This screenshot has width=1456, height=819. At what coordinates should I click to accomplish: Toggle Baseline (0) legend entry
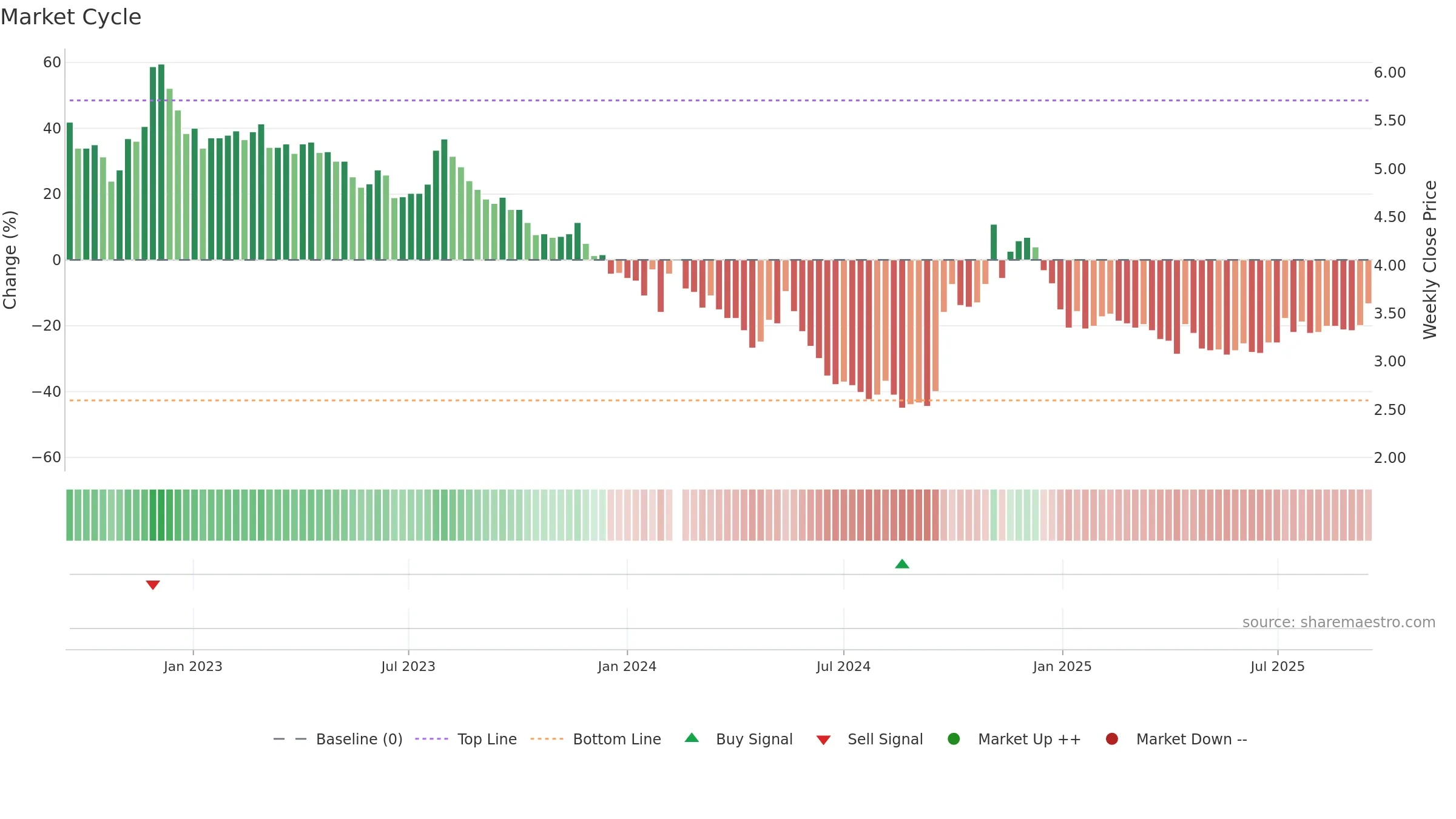(x=338, y=739)
